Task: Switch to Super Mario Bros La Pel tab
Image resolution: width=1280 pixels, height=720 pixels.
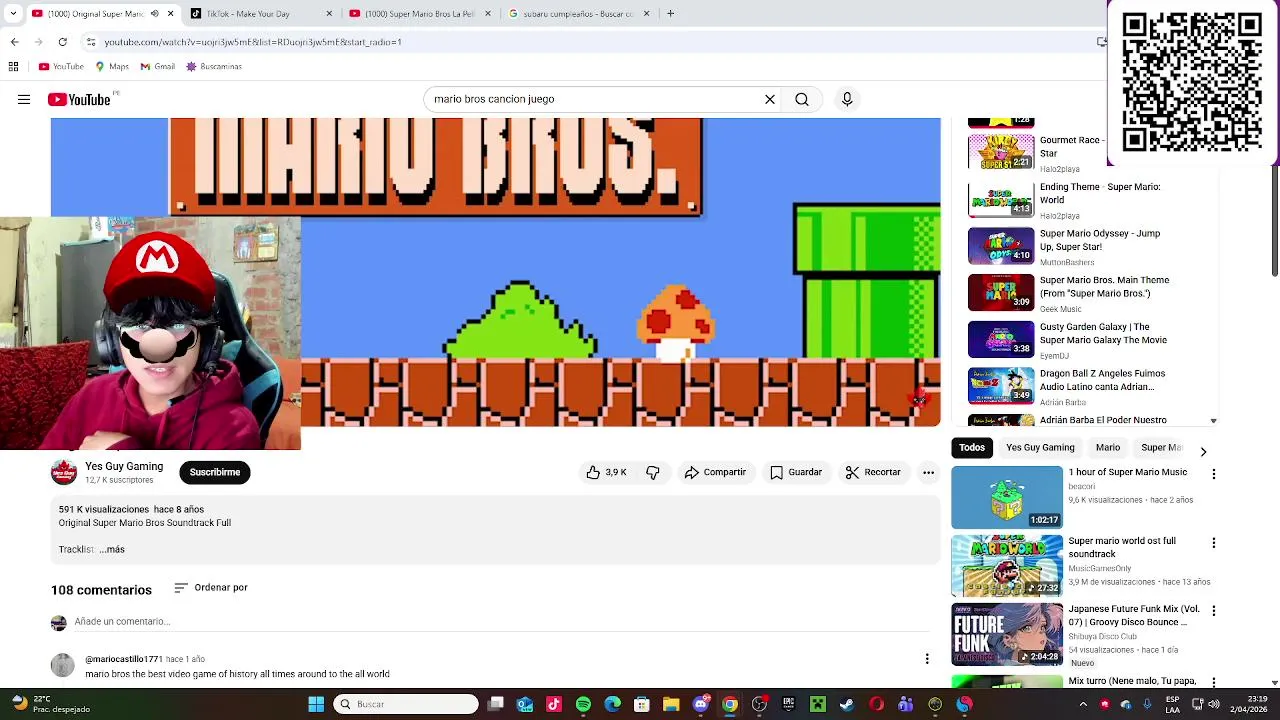Action: point(420,14)
